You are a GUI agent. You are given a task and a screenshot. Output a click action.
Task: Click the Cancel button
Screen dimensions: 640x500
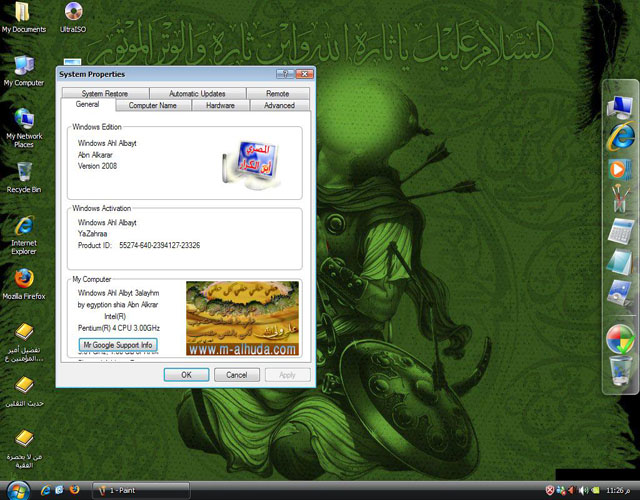click(237, 375)
